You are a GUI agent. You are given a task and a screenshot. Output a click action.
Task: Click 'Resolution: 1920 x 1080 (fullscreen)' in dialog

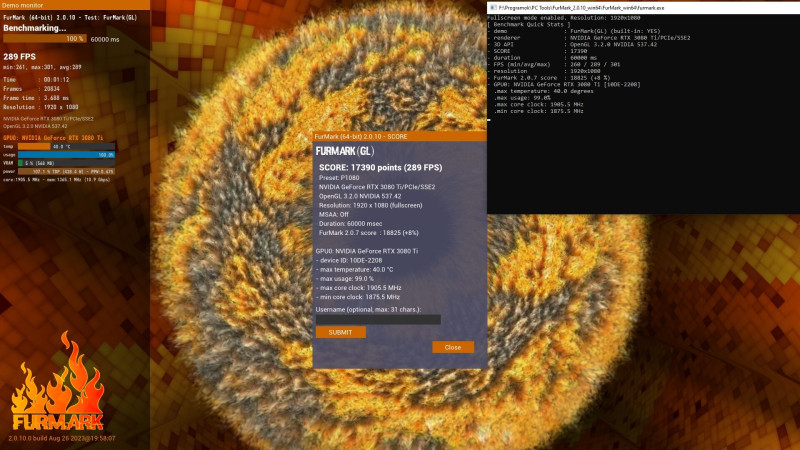tap(370, 205)
